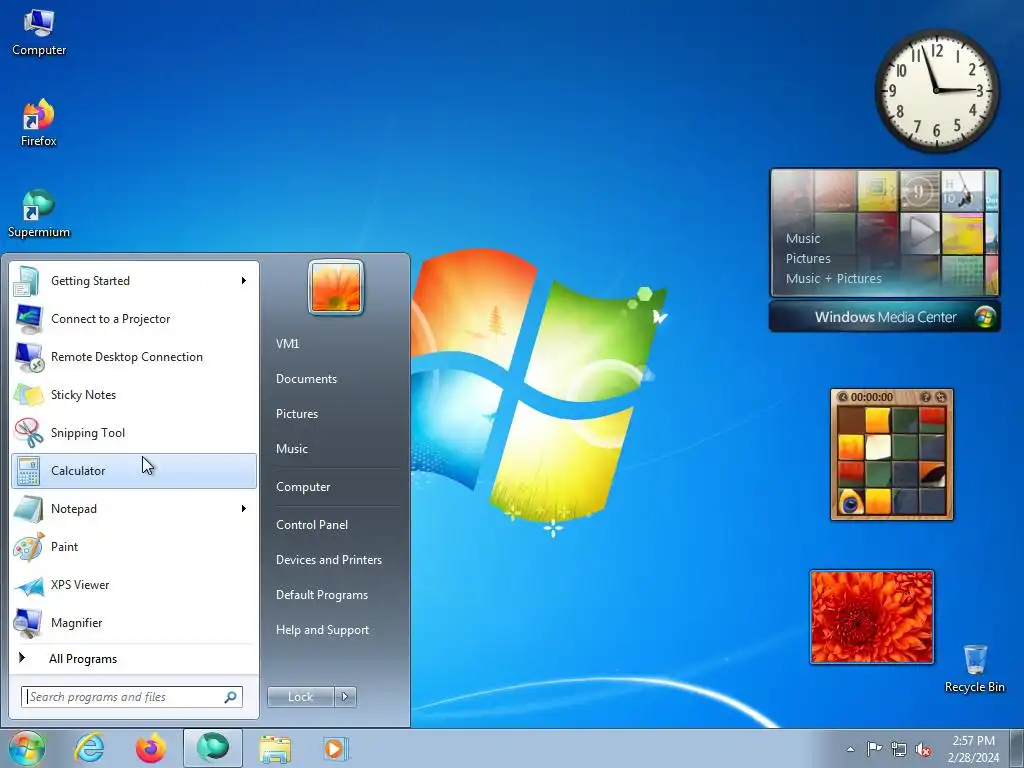Open Music from Start menu
Image resolution: width=1024 pixels, height=768 pixels.
click(291, 449)
